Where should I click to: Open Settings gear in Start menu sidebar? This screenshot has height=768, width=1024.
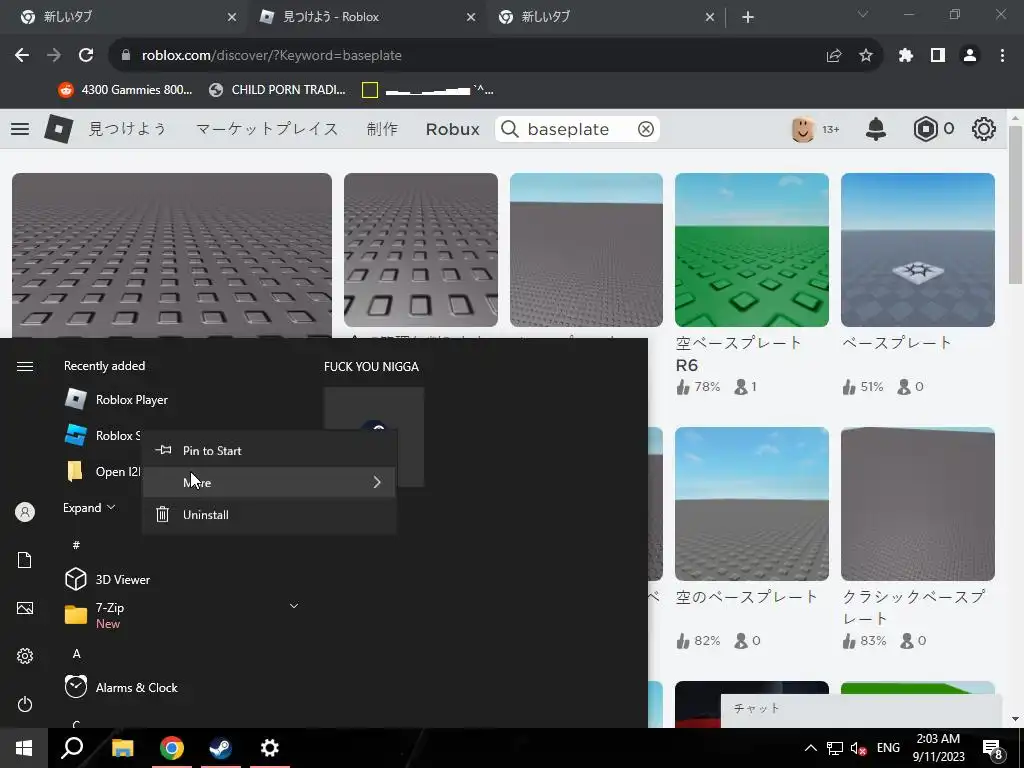click(x=25, y=656)
